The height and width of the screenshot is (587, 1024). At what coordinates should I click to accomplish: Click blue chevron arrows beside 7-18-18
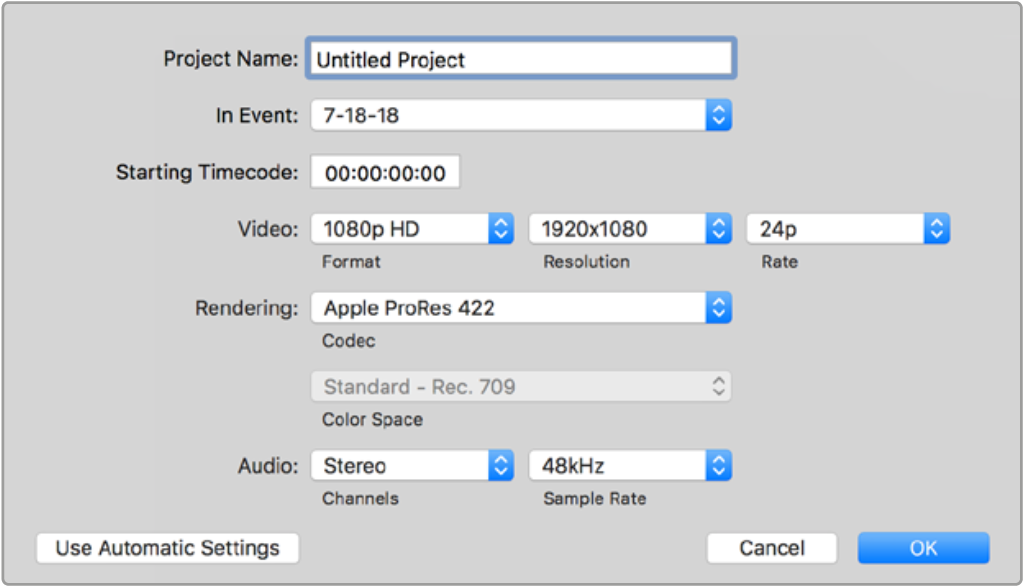click(719, 116)
